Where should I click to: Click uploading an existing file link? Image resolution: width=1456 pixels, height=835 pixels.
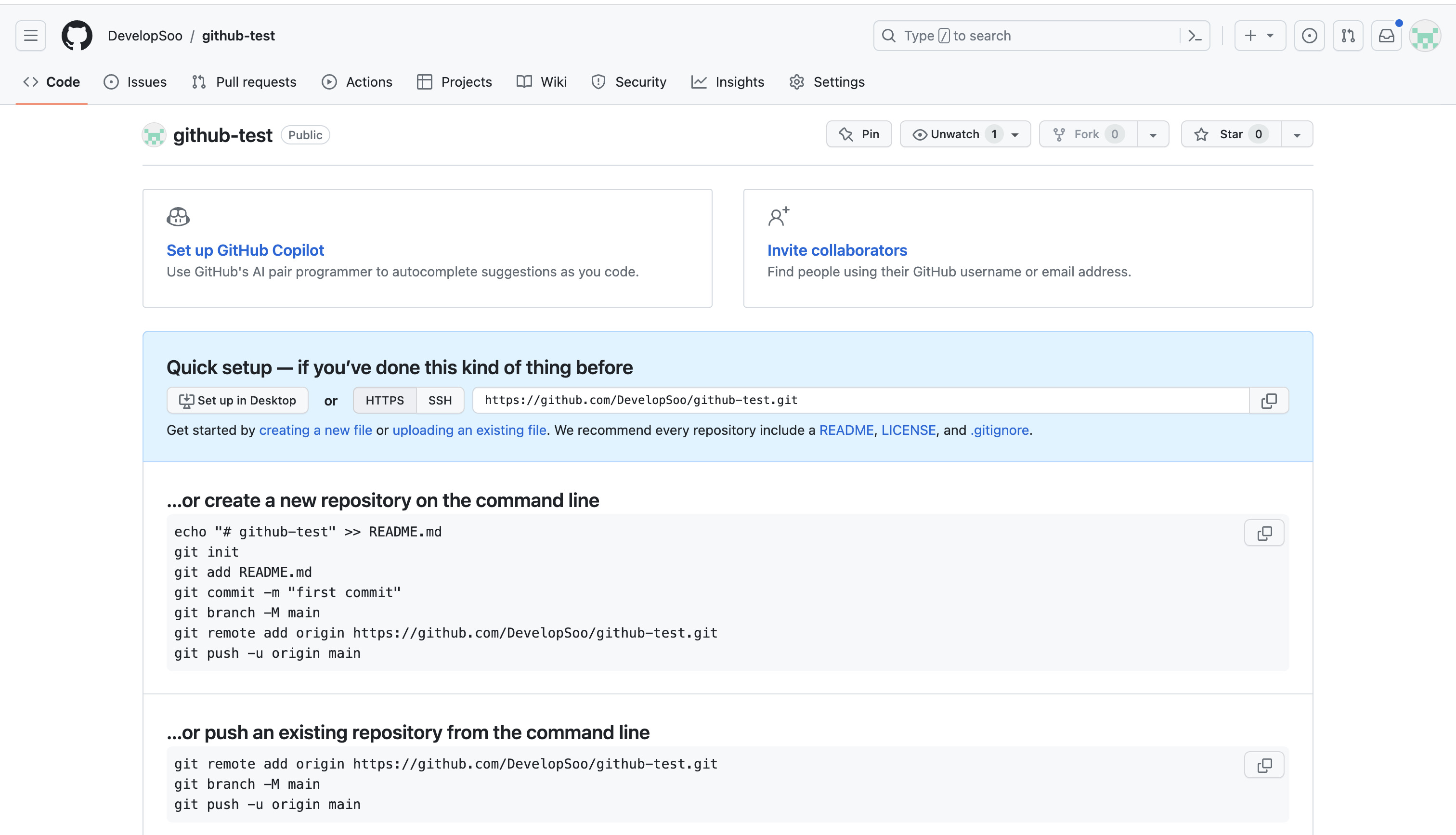coord(469,430)
